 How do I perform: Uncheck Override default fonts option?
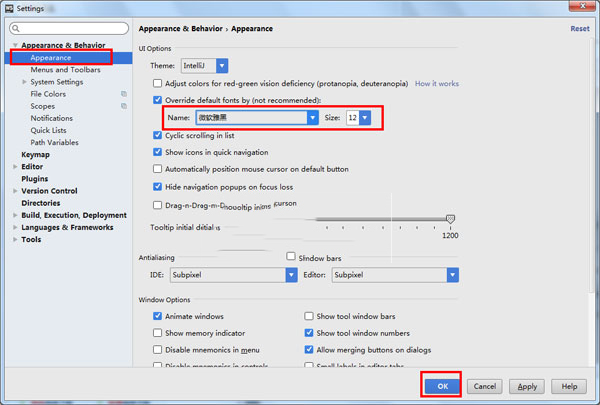157,100
